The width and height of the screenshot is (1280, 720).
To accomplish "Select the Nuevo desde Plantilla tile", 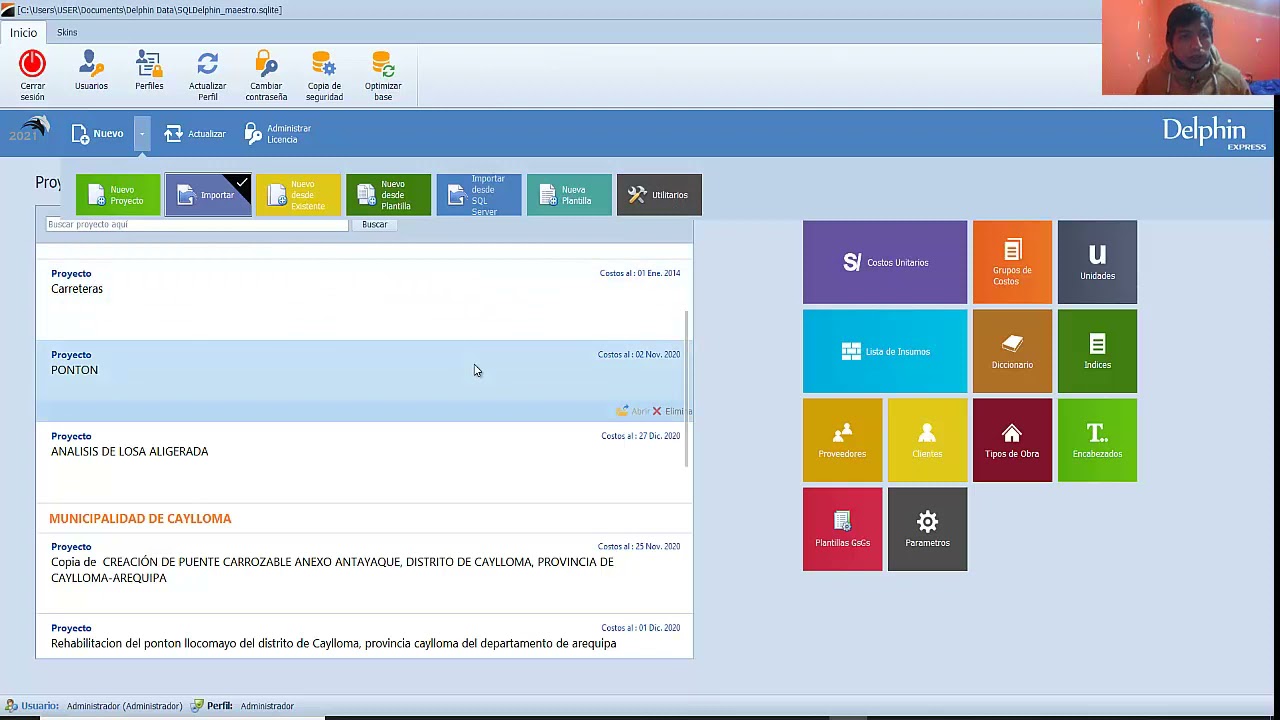I will pos(388,195).
